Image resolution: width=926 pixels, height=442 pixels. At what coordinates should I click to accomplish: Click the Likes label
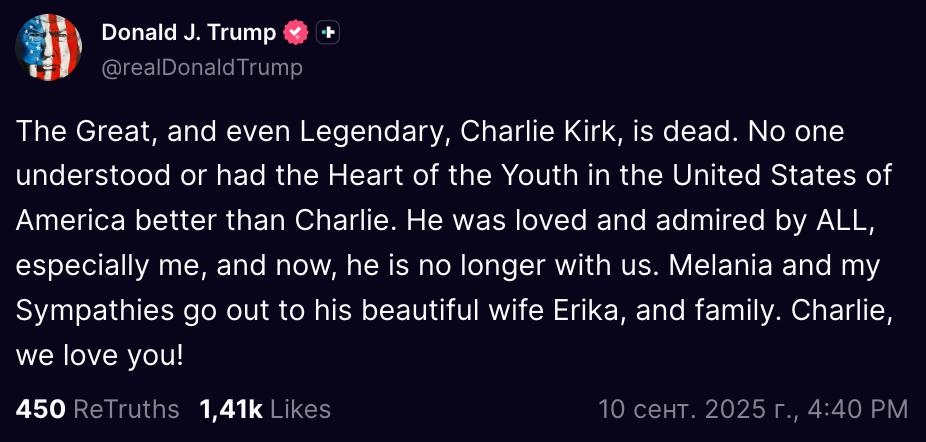coord(301,410)
